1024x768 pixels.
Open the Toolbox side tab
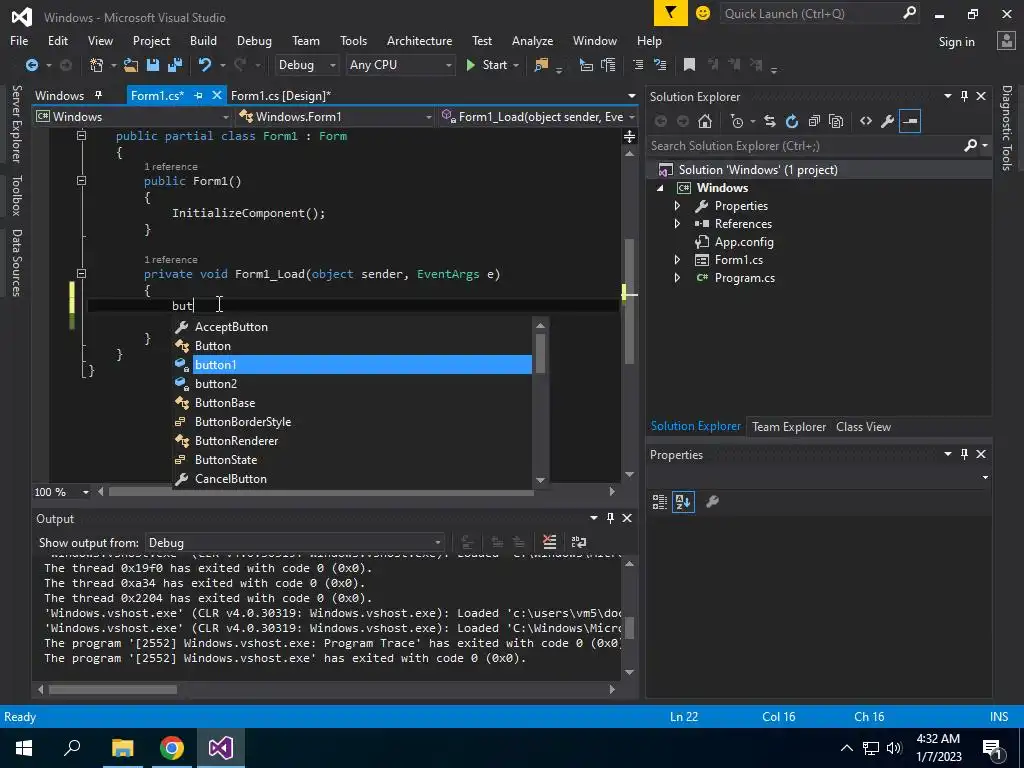pos(17,195)
